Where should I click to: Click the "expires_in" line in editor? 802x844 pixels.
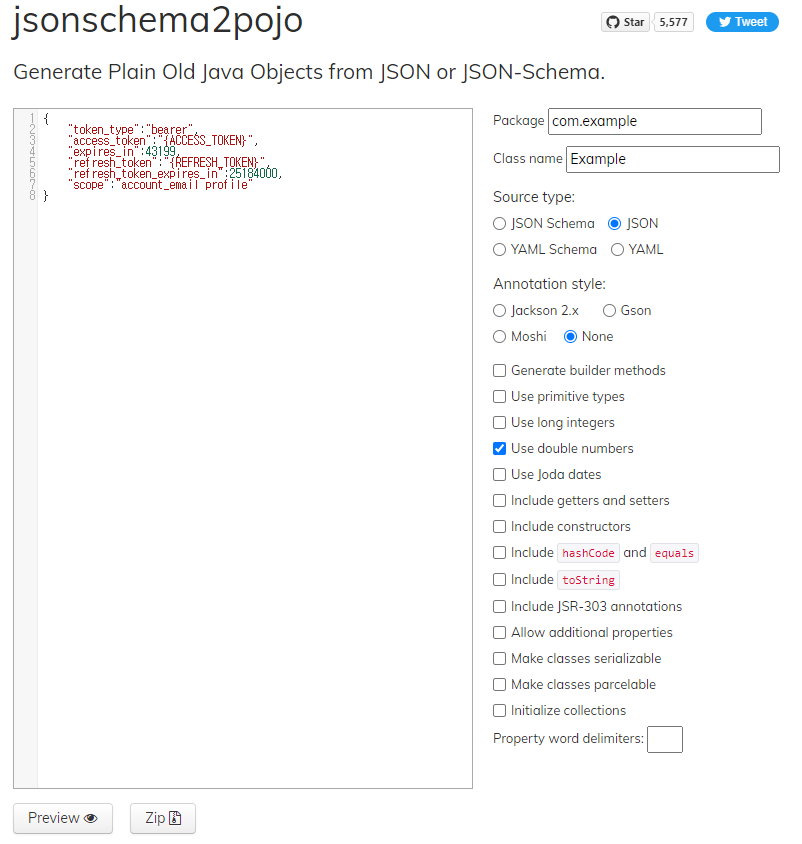[x=124, y=152]
